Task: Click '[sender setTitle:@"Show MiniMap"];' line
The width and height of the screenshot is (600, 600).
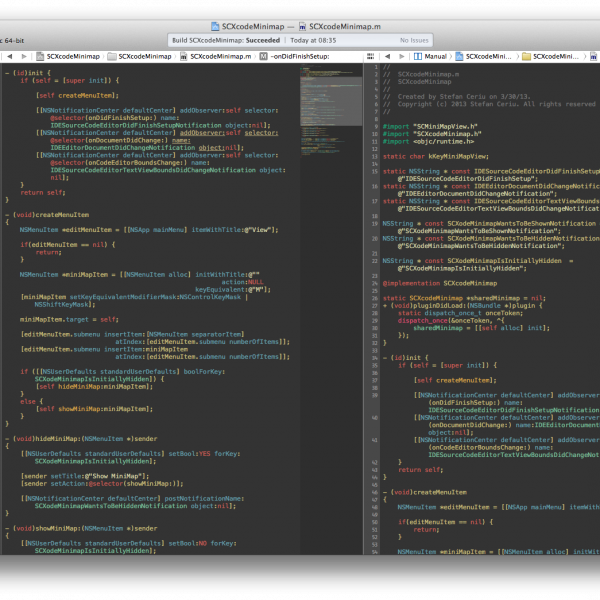Action: [x=85, y=476]
